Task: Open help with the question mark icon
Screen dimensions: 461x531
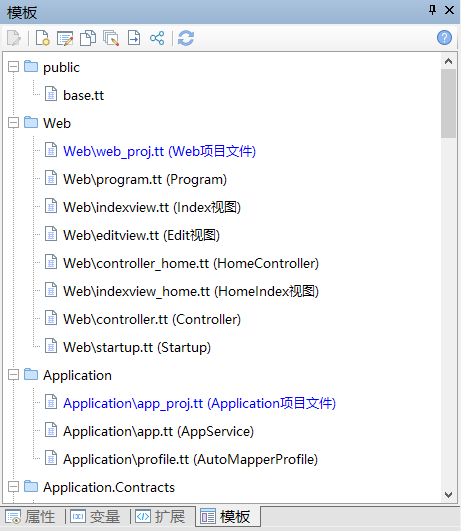Action: click(444, 38)
